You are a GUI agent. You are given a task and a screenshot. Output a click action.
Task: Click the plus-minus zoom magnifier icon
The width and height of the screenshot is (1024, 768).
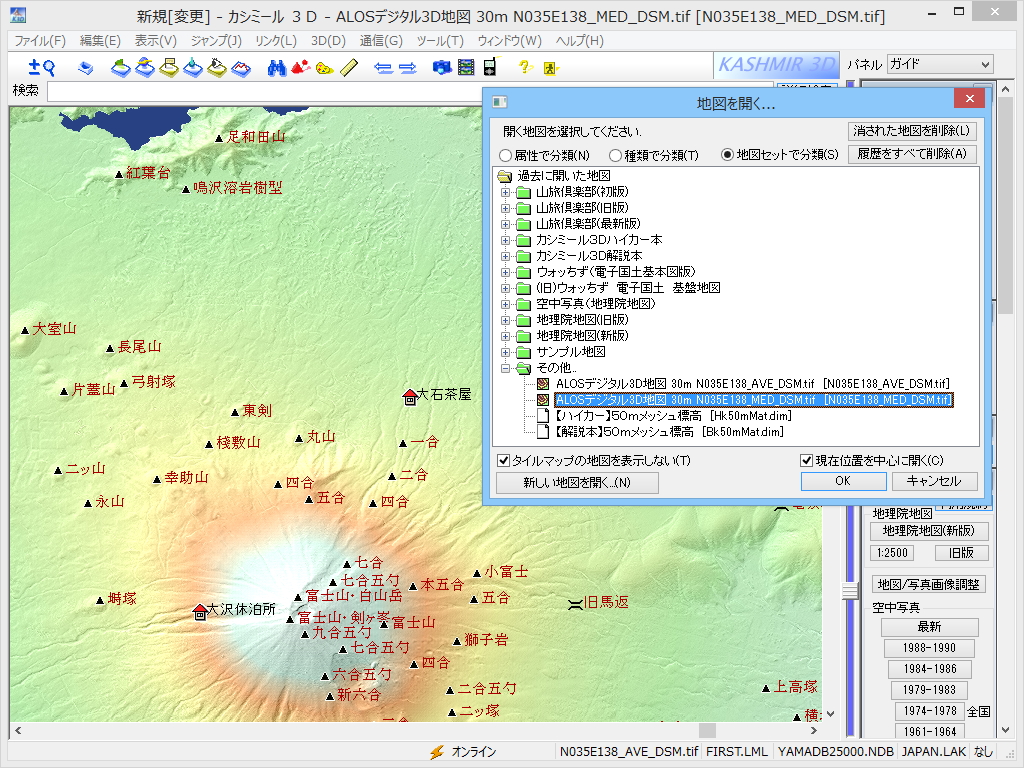tap(42, 67)
